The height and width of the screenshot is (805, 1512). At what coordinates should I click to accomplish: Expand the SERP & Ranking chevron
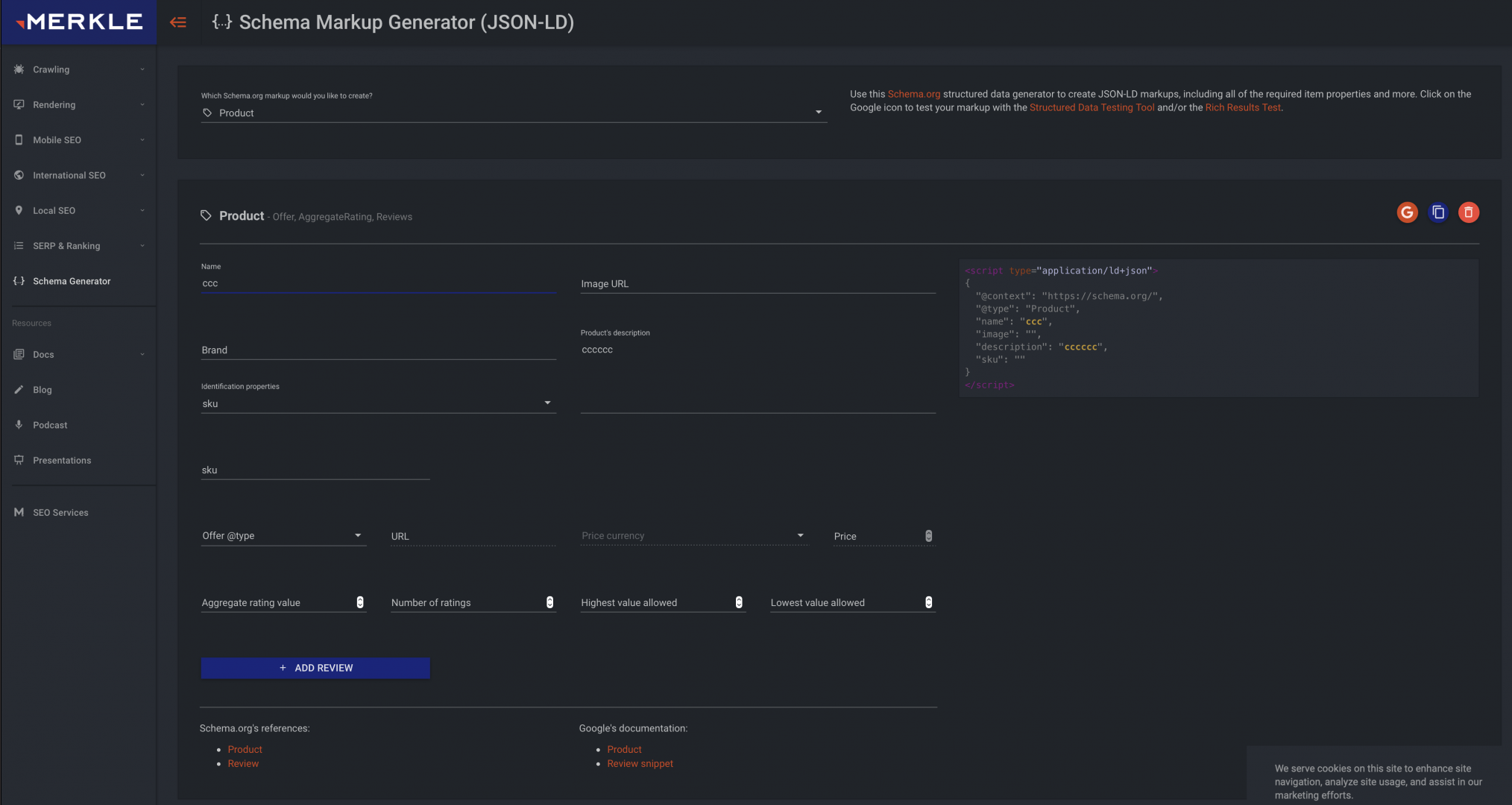click(142, 245)
